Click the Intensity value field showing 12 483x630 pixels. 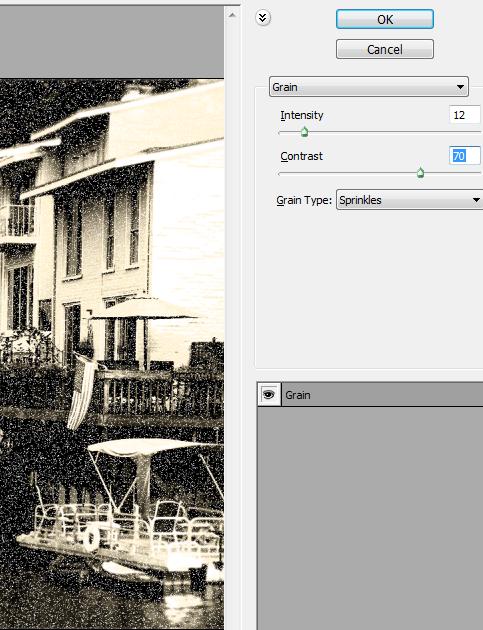pos(465,115)
